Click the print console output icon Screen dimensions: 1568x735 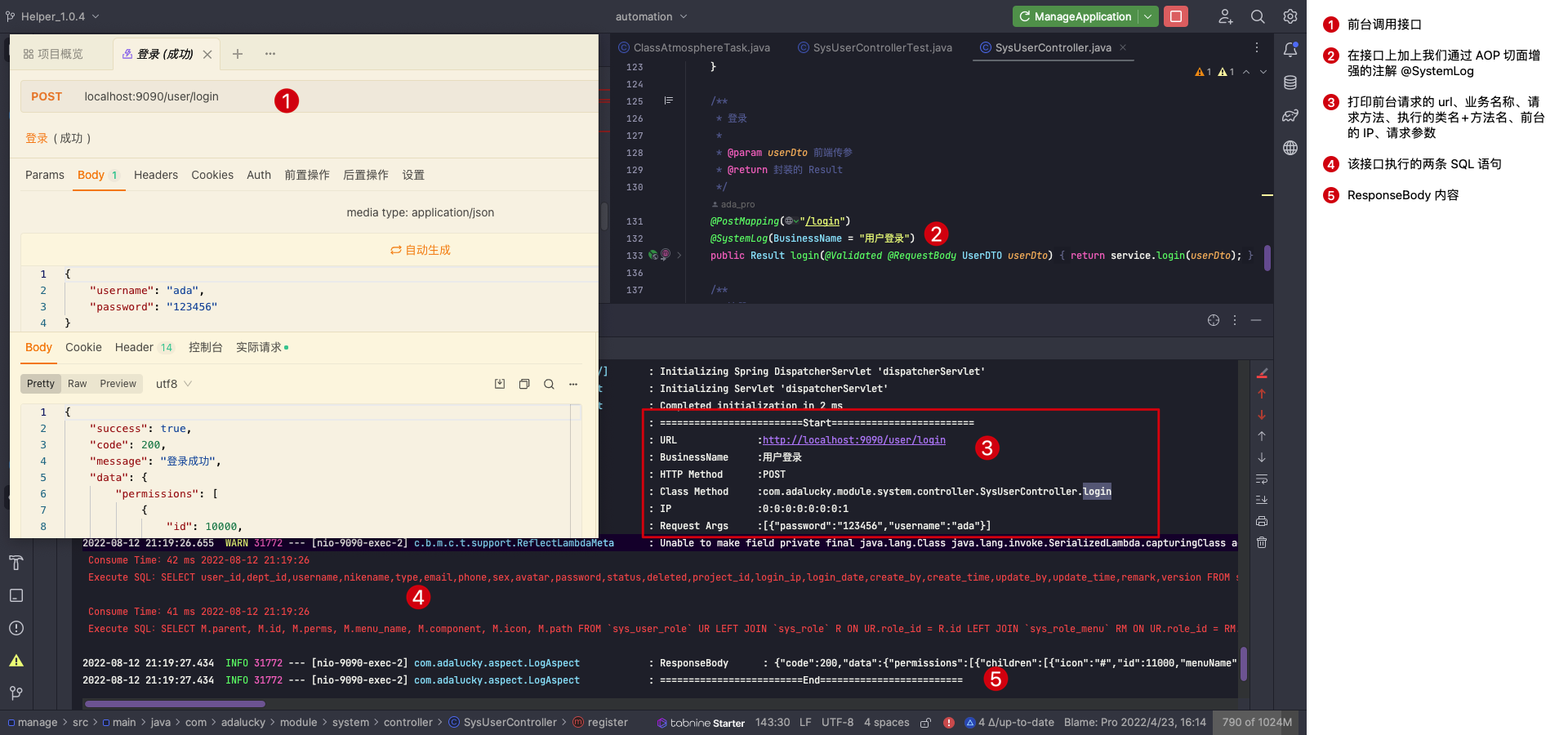[1262, 521]
